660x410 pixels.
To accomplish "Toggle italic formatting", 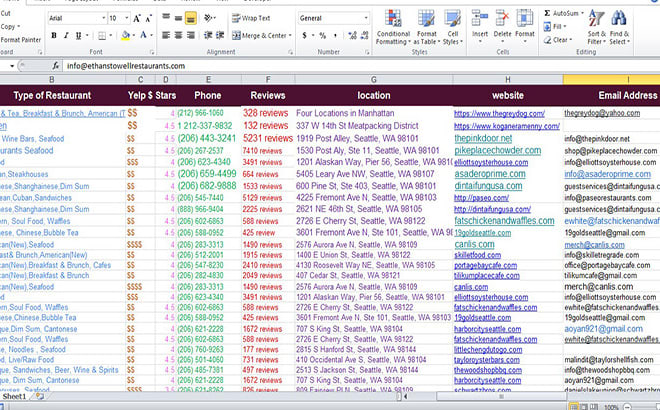I will click(66, 36).
